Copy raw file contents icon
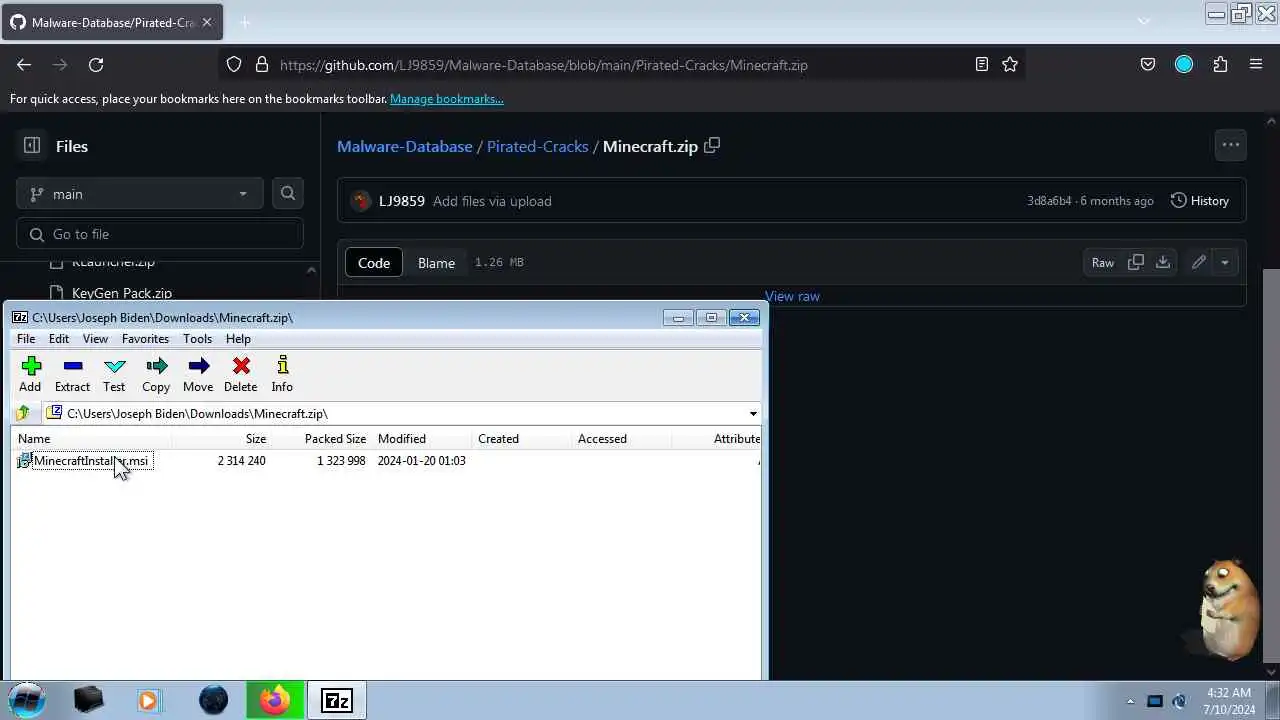This screenshot has width=1280, height=720. tap(1136, 262)
